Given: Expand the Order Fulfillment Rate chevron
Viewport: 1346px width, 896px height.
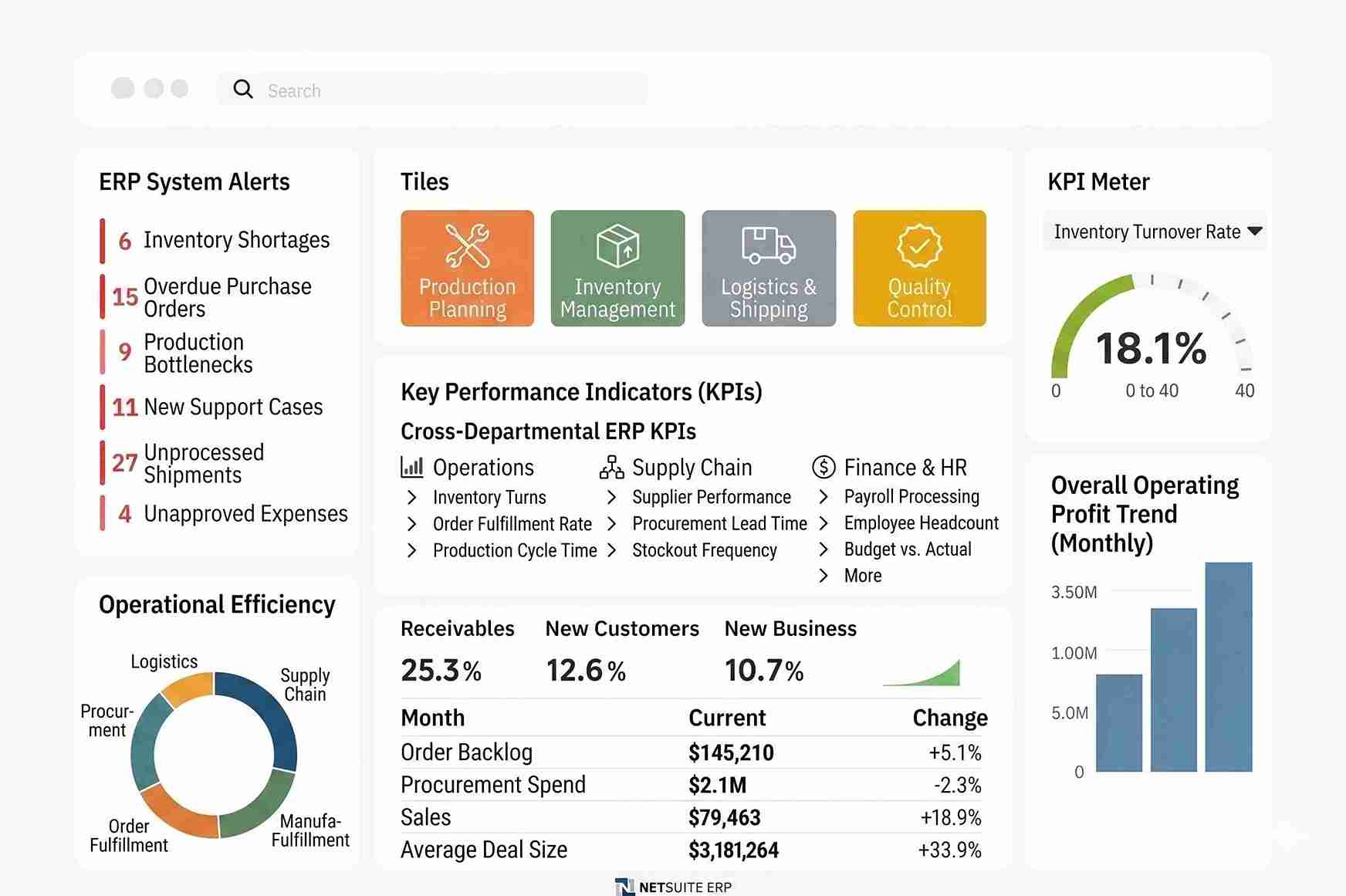Looking at the screenshot, I should 411,524.
